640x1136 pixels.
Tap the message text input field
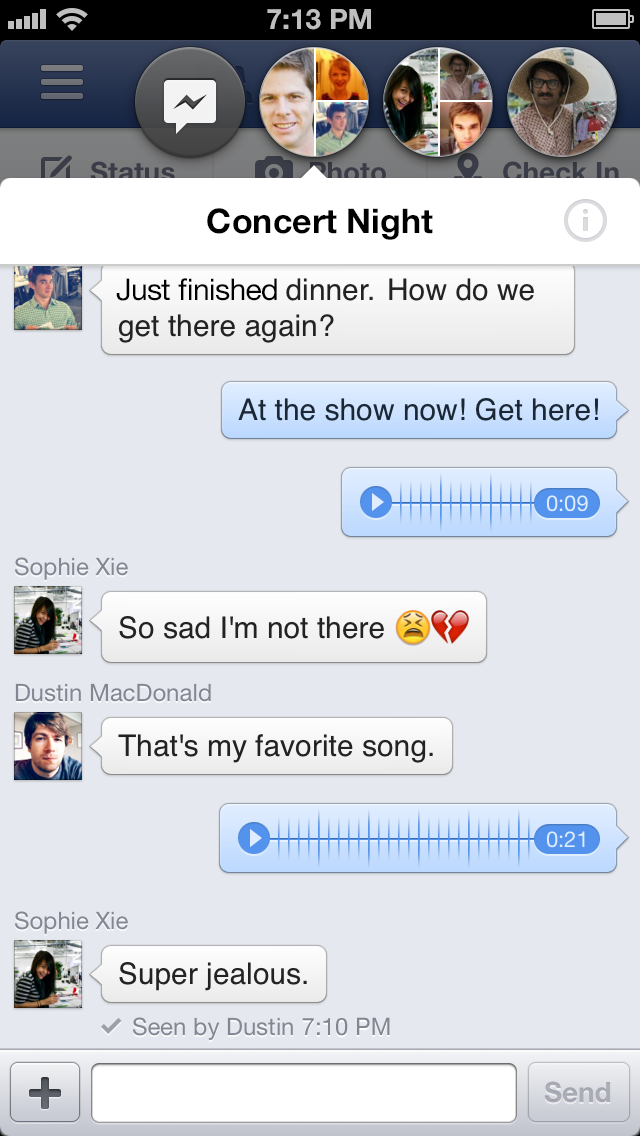click(x=304, y=1092)
